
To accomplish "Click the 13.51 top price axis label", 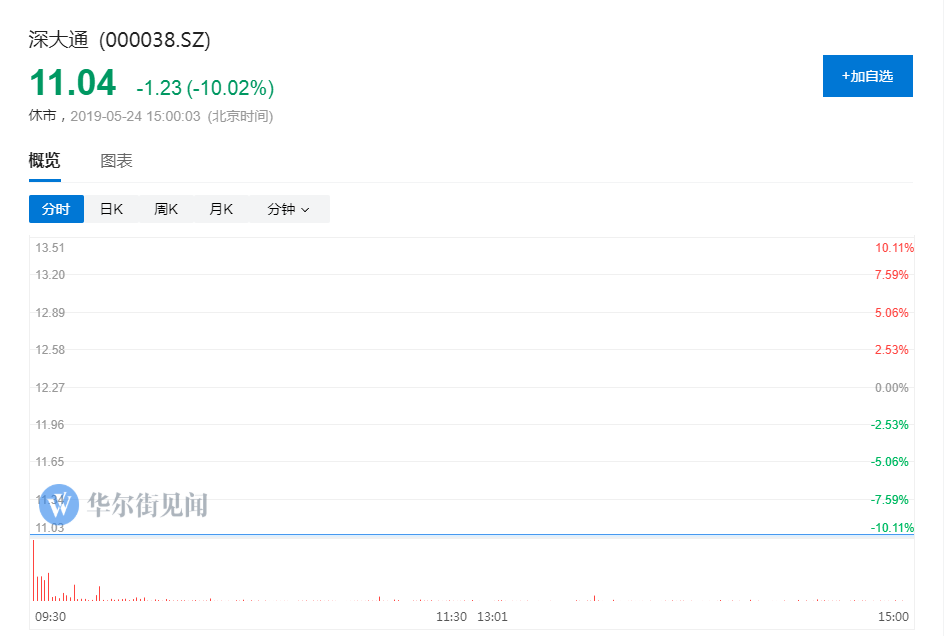I will [x=50, y=248].
